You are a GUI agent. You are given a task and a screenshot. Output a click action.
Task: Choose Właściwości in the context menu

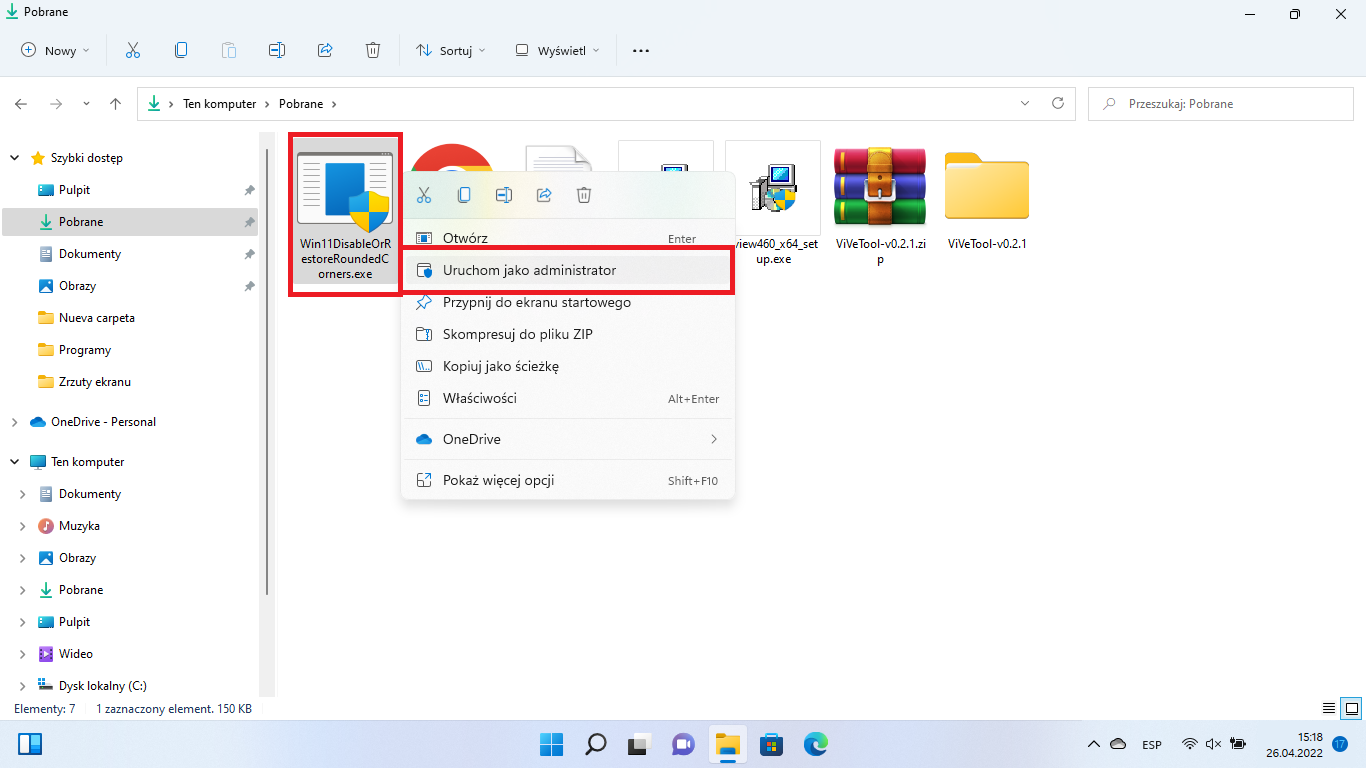coord(568,398)
